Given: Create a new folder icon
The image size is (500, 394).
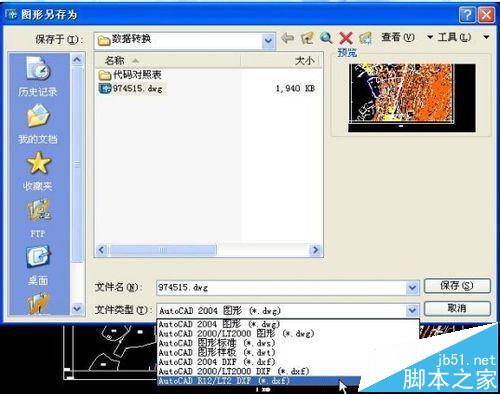Looking at the screenshot, I should pyautogui.click(x=366, y=38).
